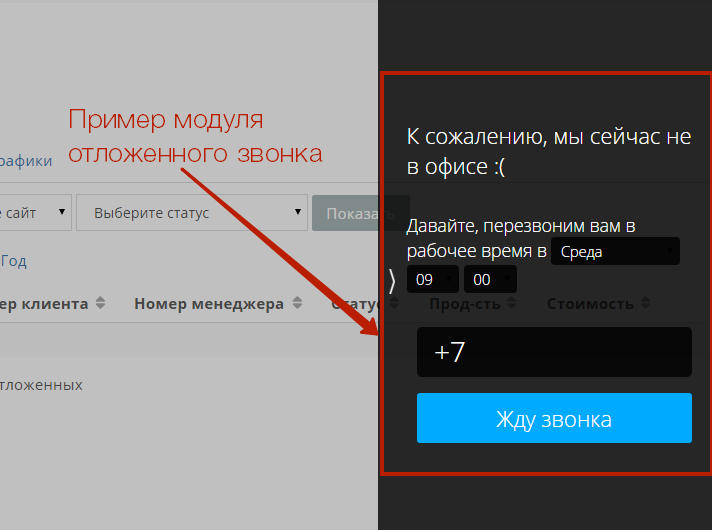Sort by 'Номер менеджера' column
The height and width of the screenshot is (530, 712).
[x=218, y=303]
